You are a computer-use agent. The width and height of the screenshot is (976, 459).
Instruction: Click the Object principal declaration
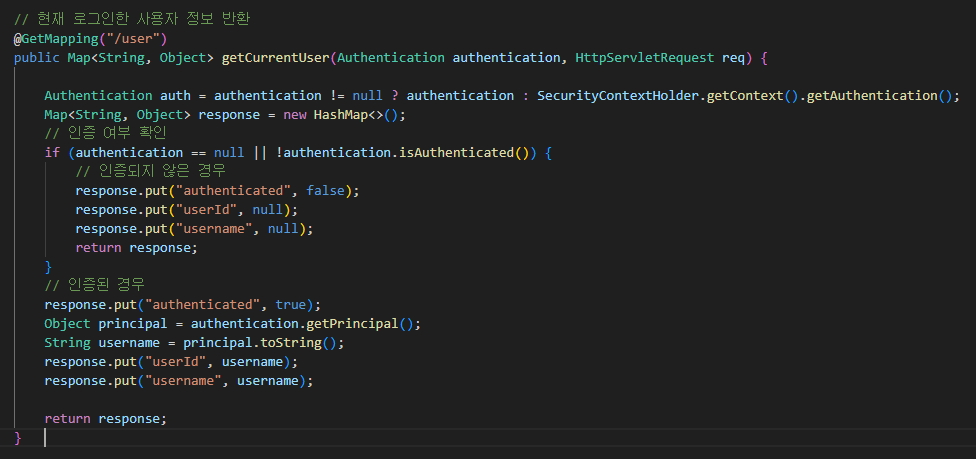tap(106, 324)
